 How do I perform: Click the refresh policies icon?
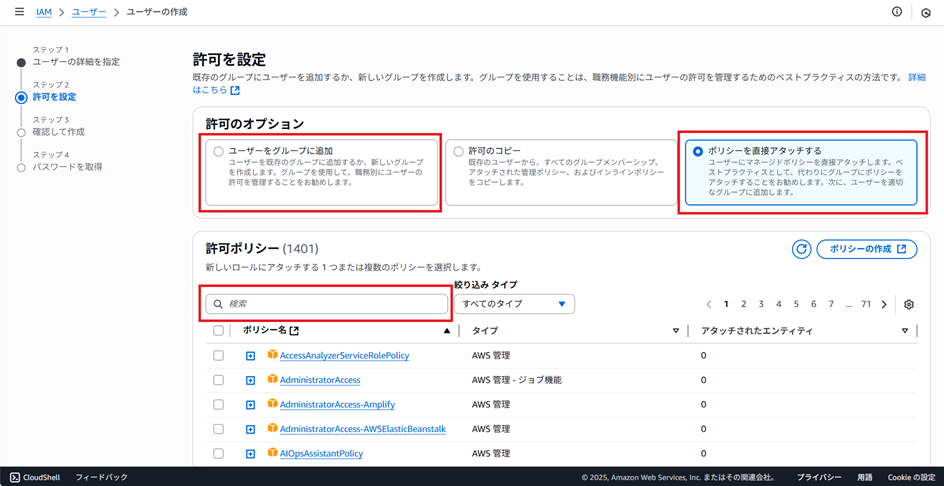coord(801,249)
